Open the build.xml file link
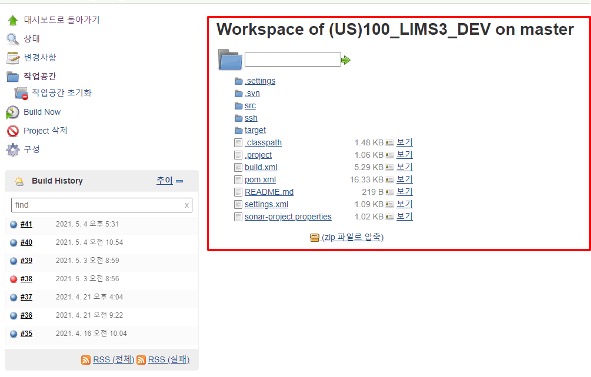This screenshot has height=377, width=591. 261,167
